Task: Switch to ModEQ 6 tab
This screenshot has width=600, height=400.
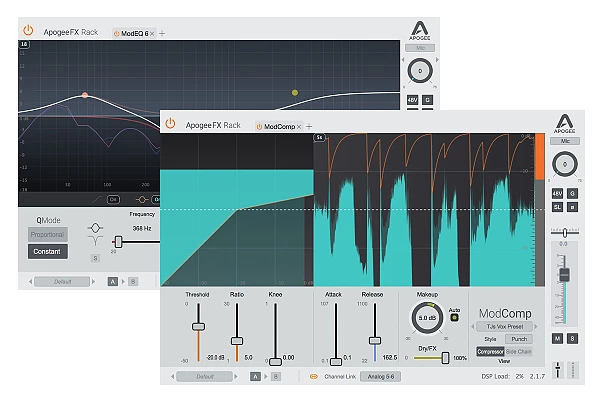Action: pyautogui.click(x=134, y=34)
